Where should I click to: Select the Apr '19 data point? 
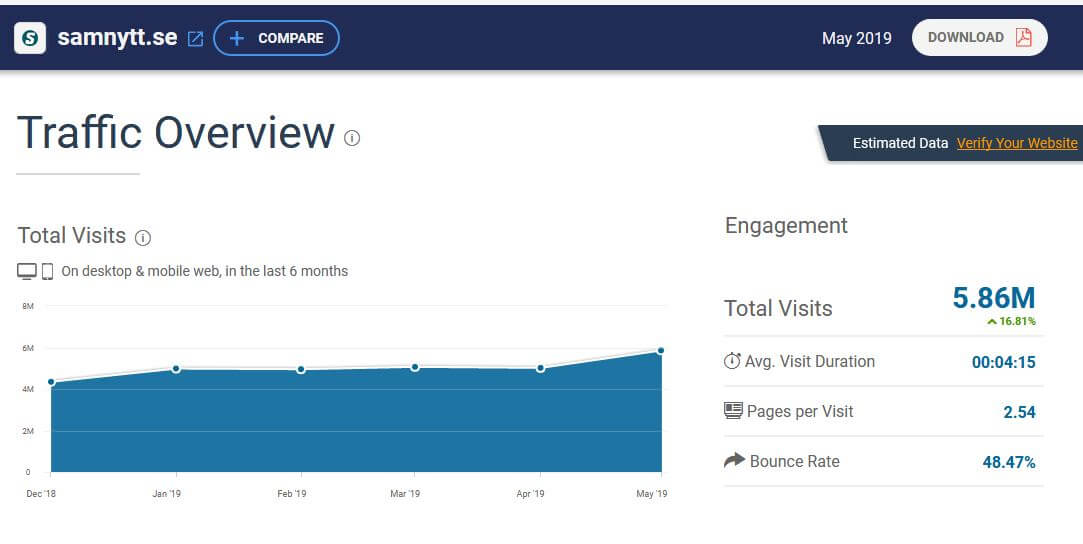coord(540,368)
